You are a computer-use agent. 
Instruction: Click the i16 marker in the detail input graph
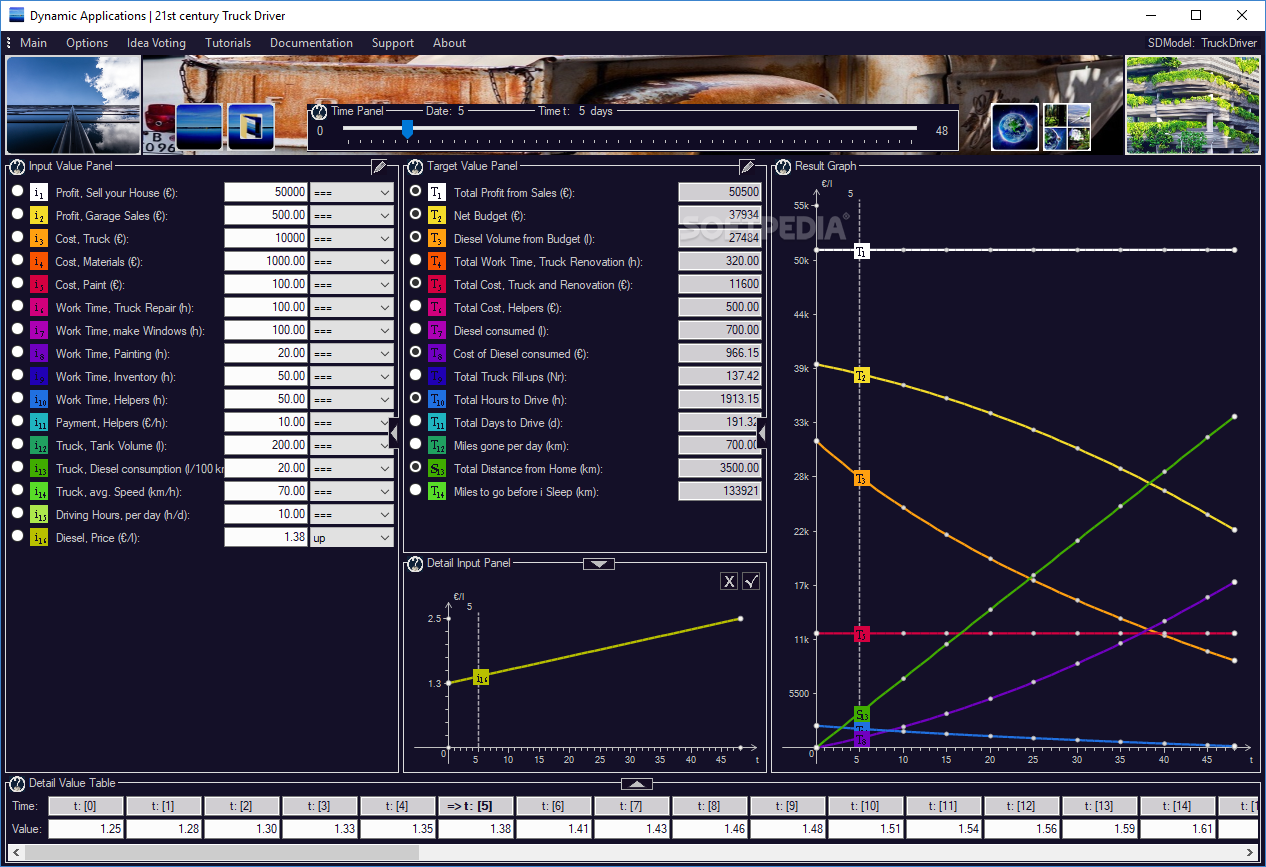pos(481,678)
